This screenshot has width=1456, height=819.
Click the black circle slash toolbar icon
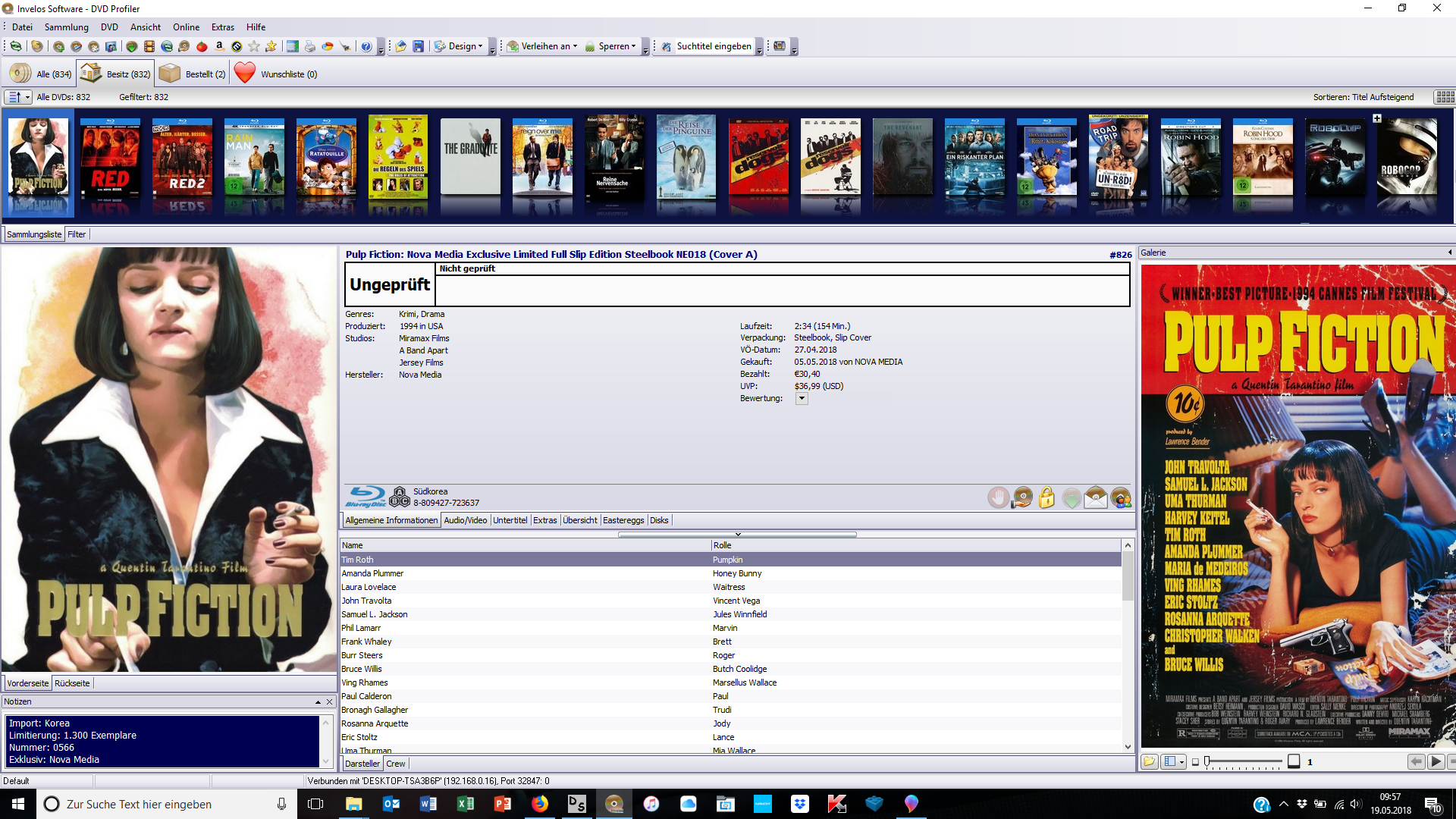click(x=237, y=46)
